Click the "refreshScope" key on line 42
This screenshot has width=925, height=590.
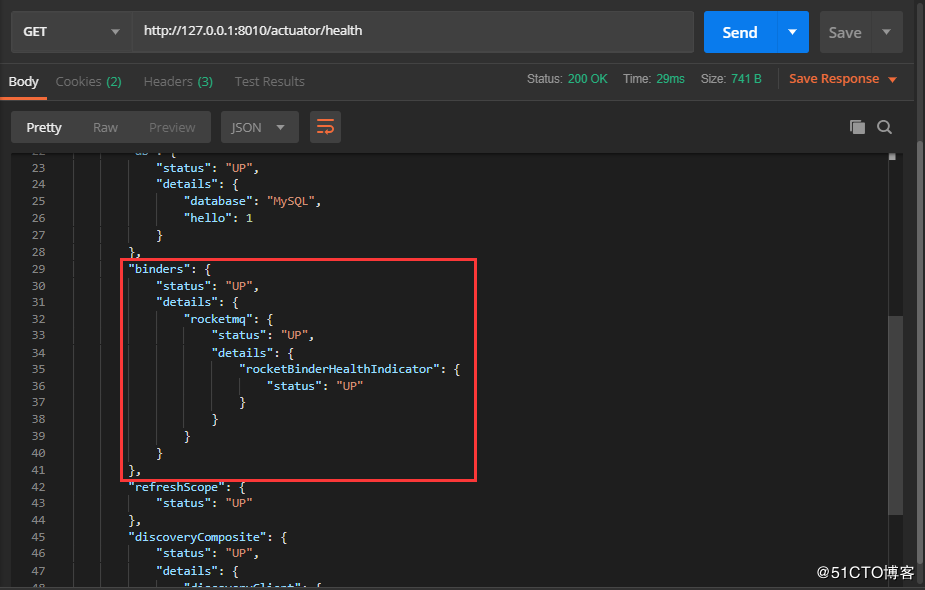coord(176,487)
